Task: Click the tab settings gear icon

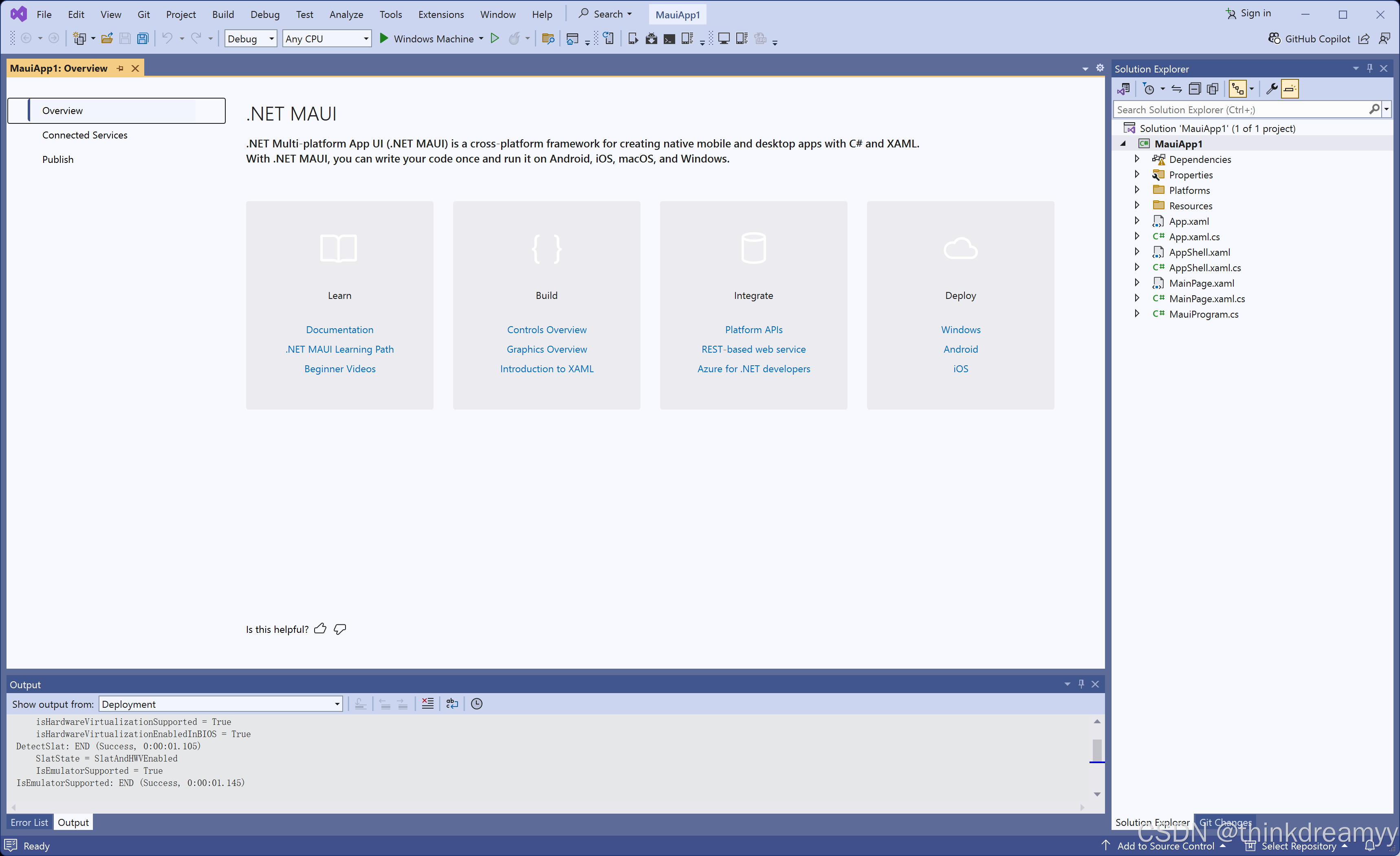Action: [1100, 68]
